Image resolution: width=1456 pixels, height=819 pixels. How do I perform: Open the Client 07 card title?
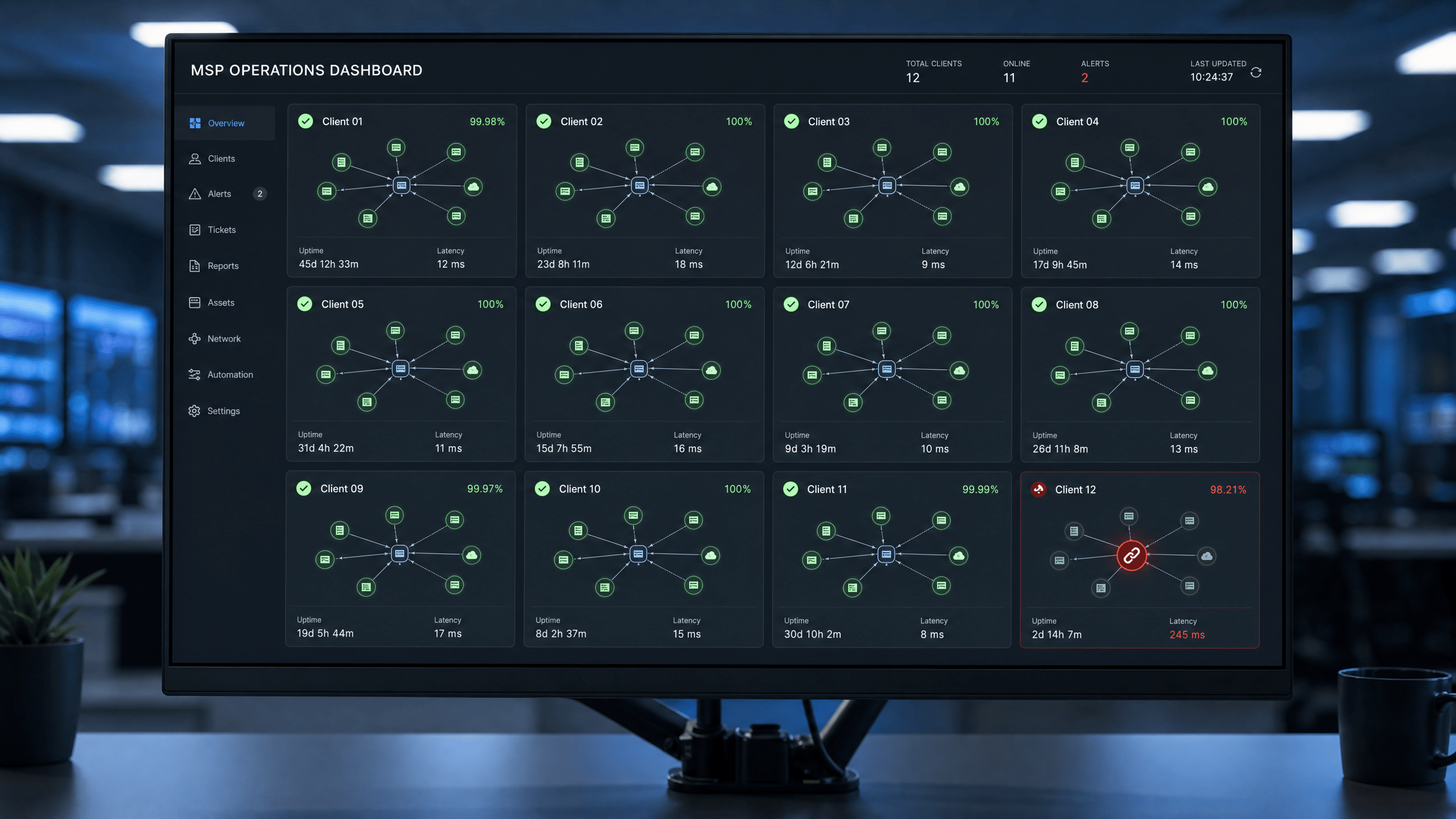pos(829,304)
